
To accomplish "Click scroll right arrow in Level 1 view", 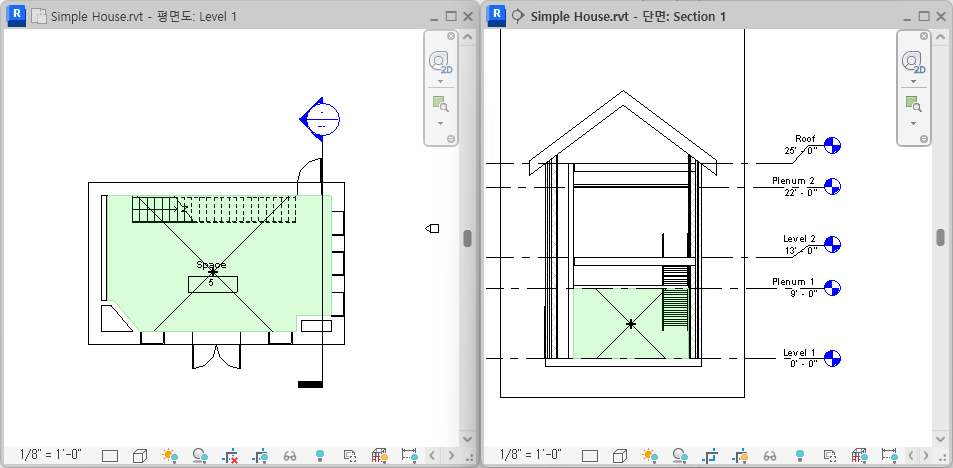I will 451,455.
